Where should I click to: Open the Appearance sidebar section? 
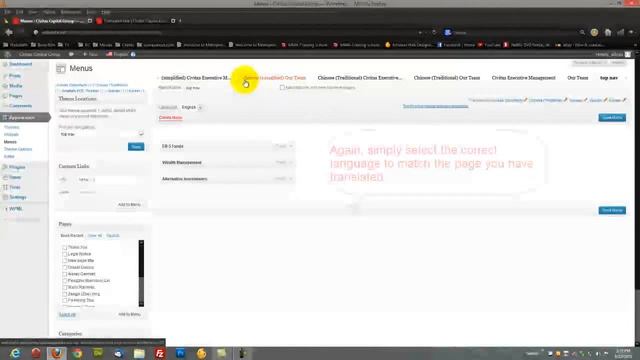tap(24, 118)
